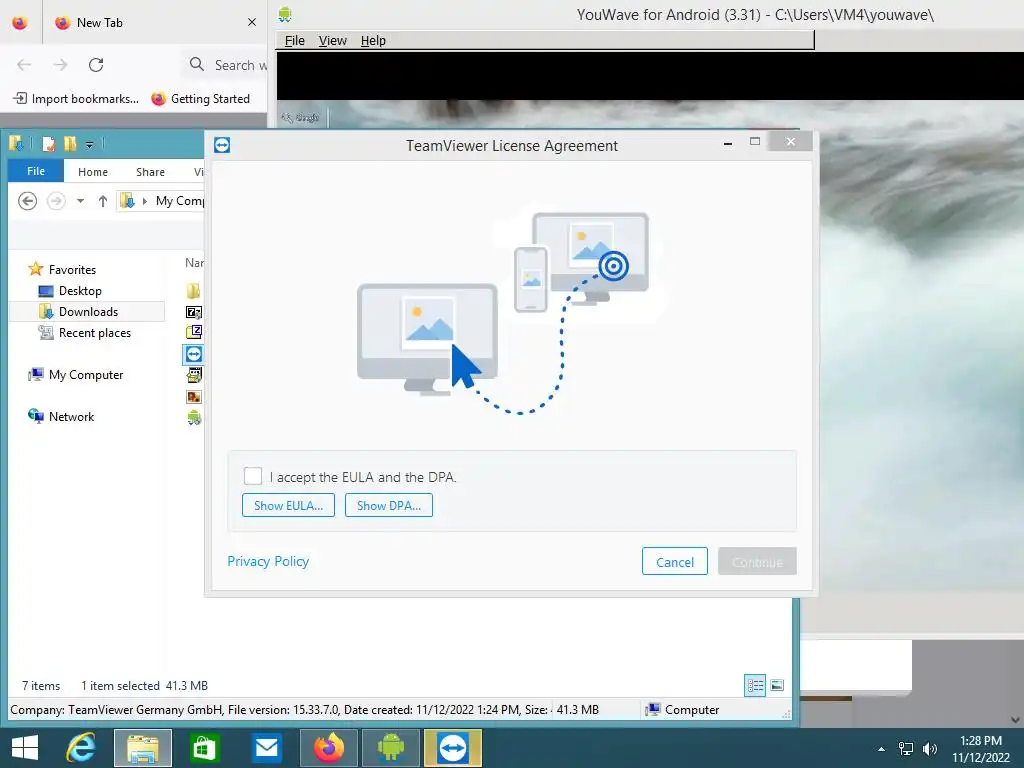Click Import bookmarks... in Firefox toolbar

[76, 99]
